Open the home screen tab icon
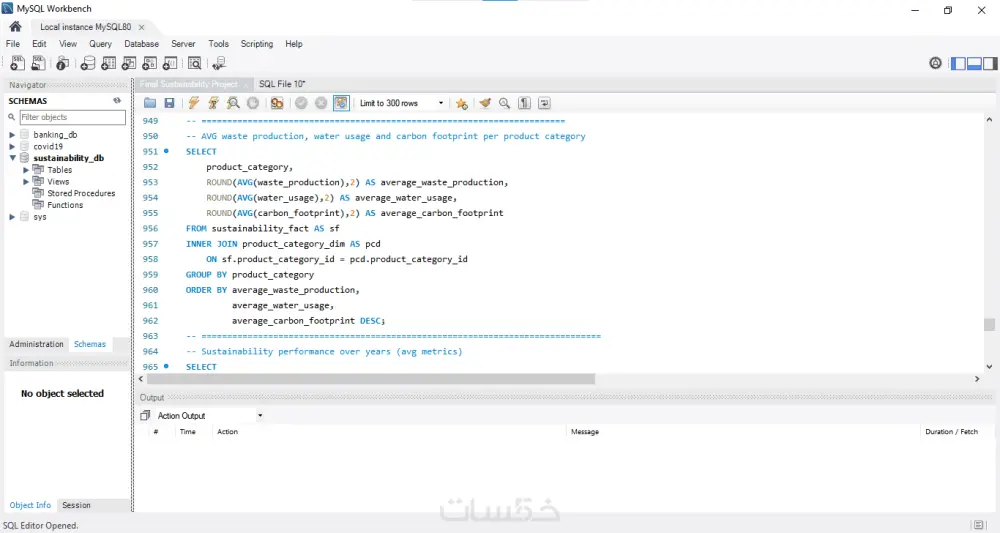 (15, 26)
